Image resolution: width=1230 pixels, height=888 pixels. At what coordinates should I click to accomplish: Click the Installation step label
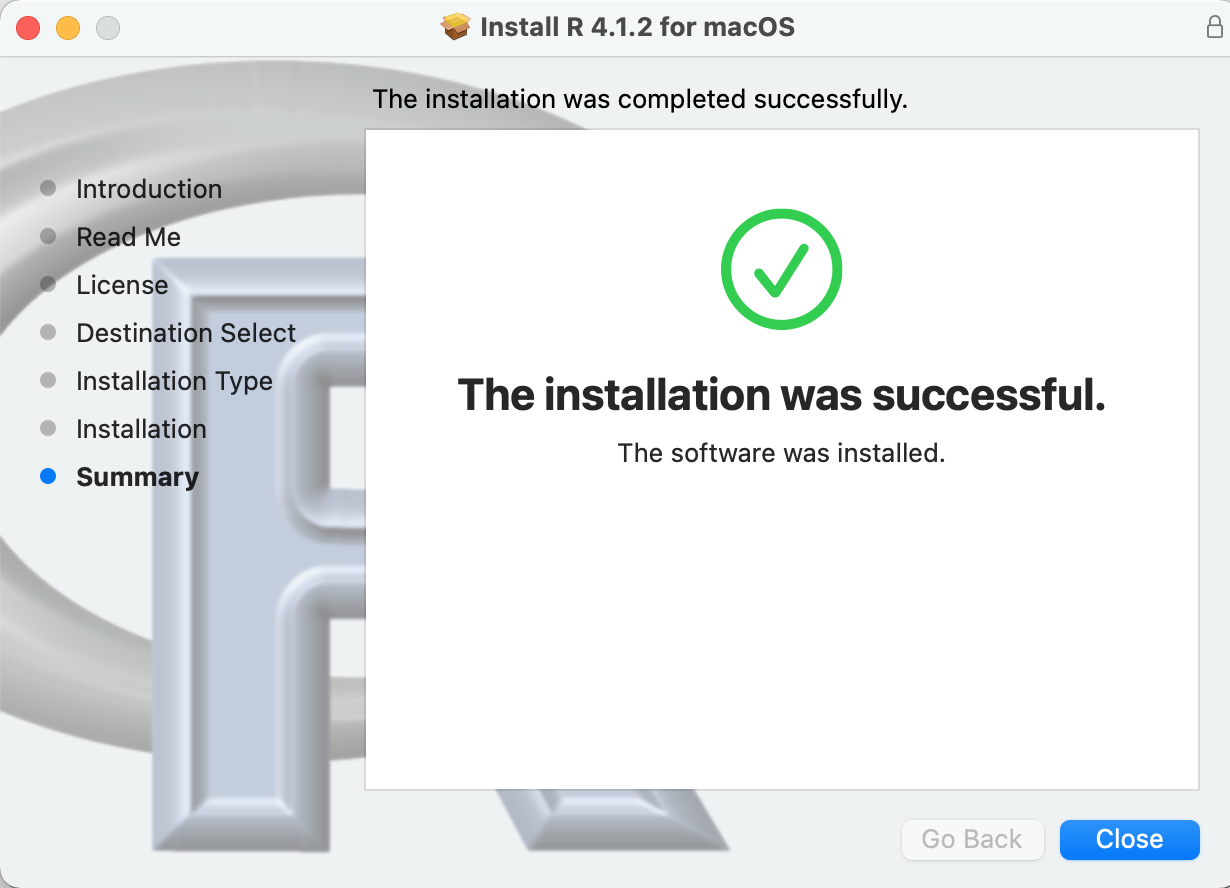pyautogui.click(x=141, y=429)
